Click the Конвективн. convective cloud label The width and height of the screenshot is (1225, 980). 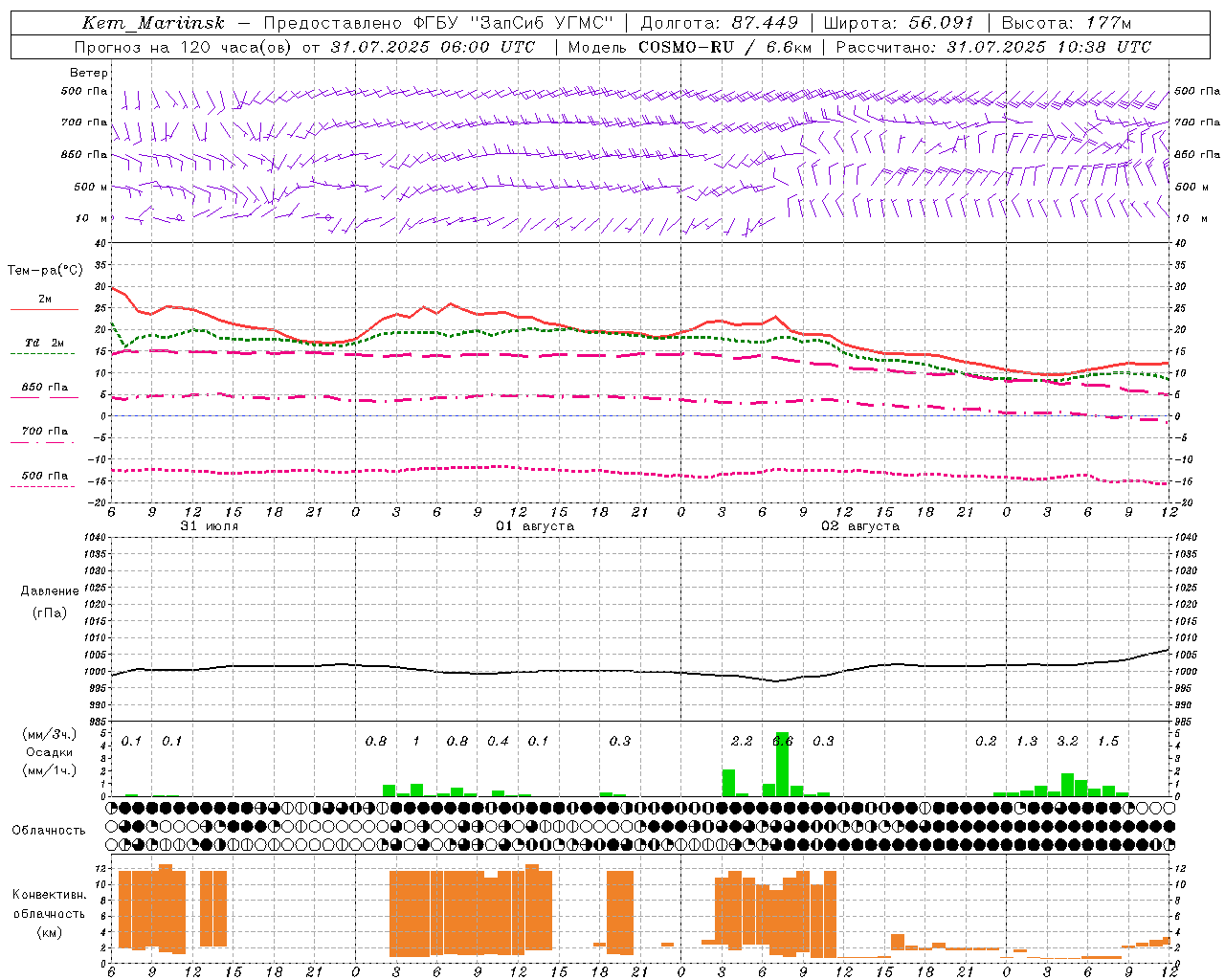49,895
